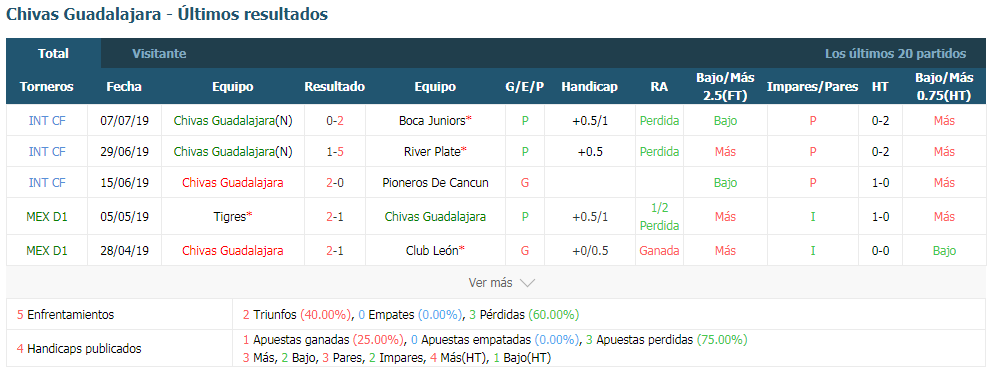This screenshot has width=991, height=371.
Task: Click the Handicap column header
Action: (x=589, y=87)
